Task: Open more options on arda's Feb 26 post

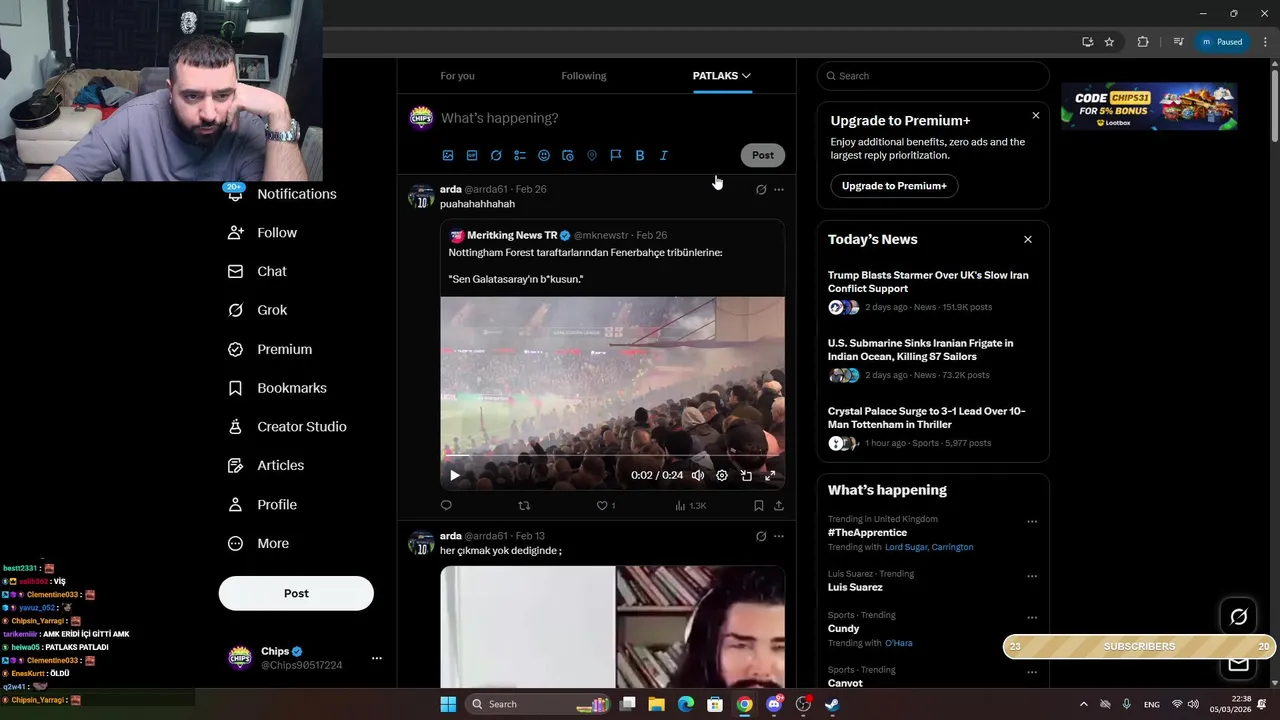Action: tap(779, 189)
